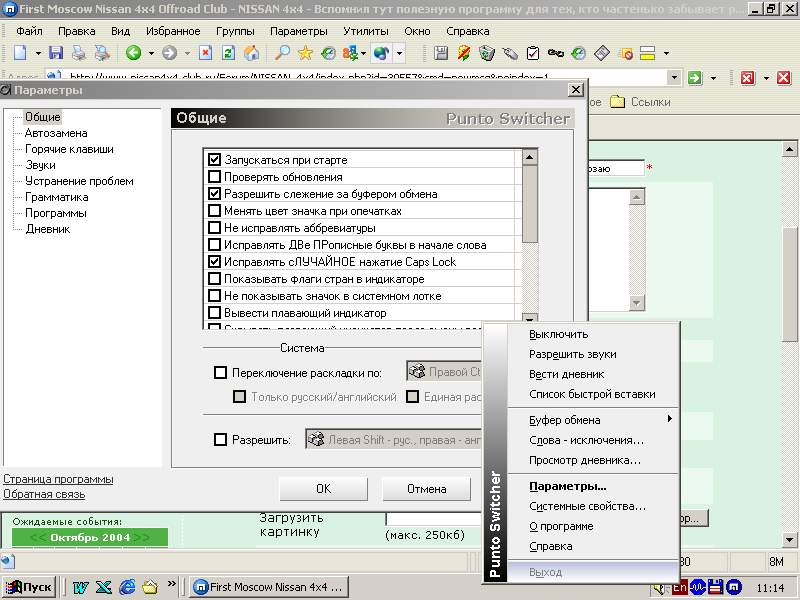Click 'First Moscow Nissan 4x4' taskbar button

click(269, 587)
